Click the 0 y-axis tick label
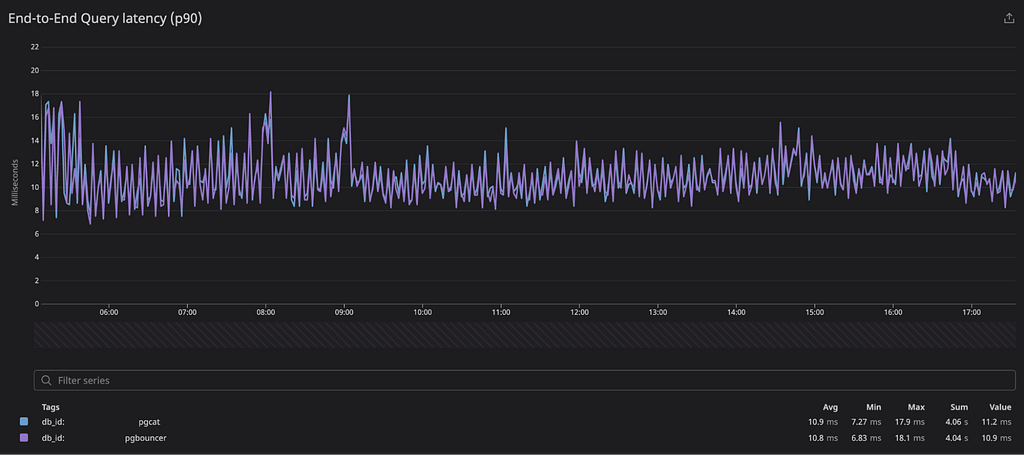 [x=37, y=304]
